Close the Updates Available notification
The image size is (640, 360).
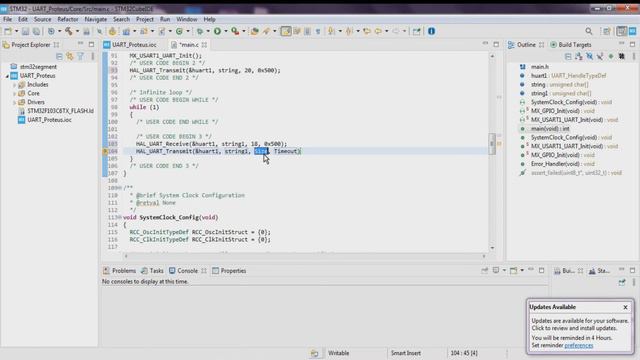625,307
